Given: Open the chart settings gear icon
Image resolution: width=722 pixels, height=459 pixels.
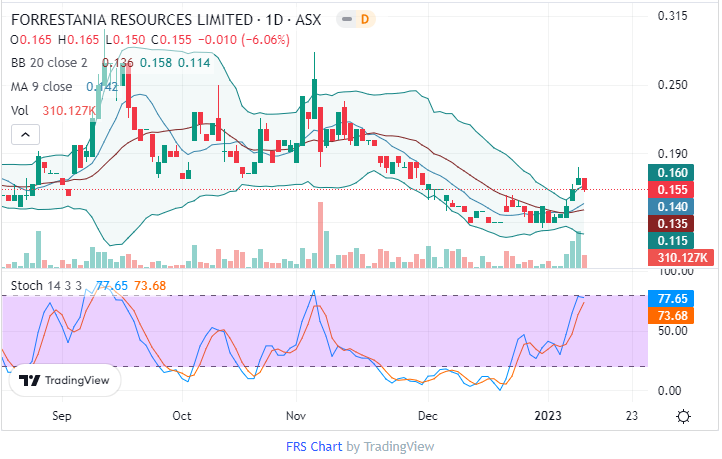Looking at the screenshot, I should coord(683,416).
